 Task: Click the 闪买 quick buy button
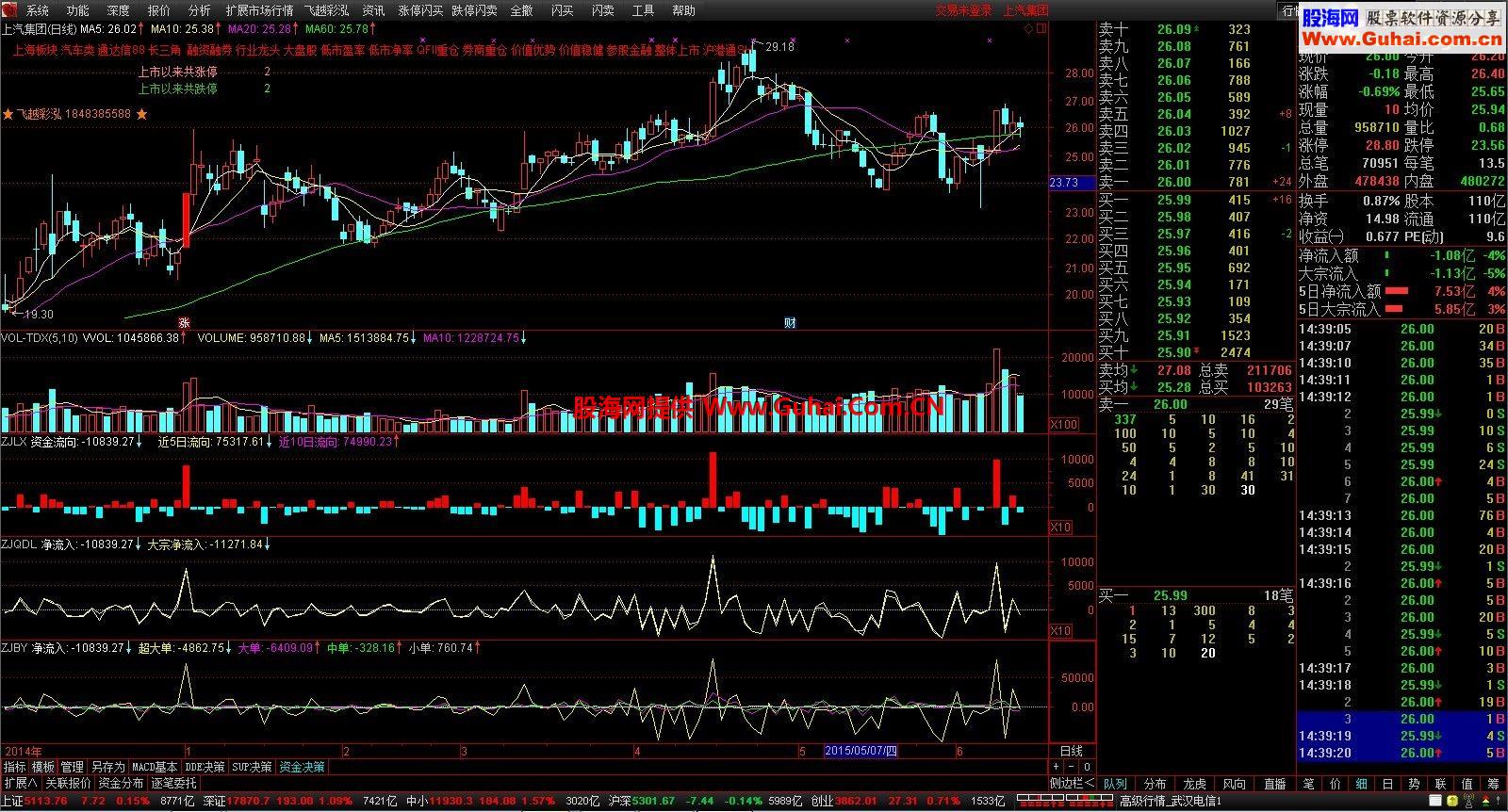562,10
